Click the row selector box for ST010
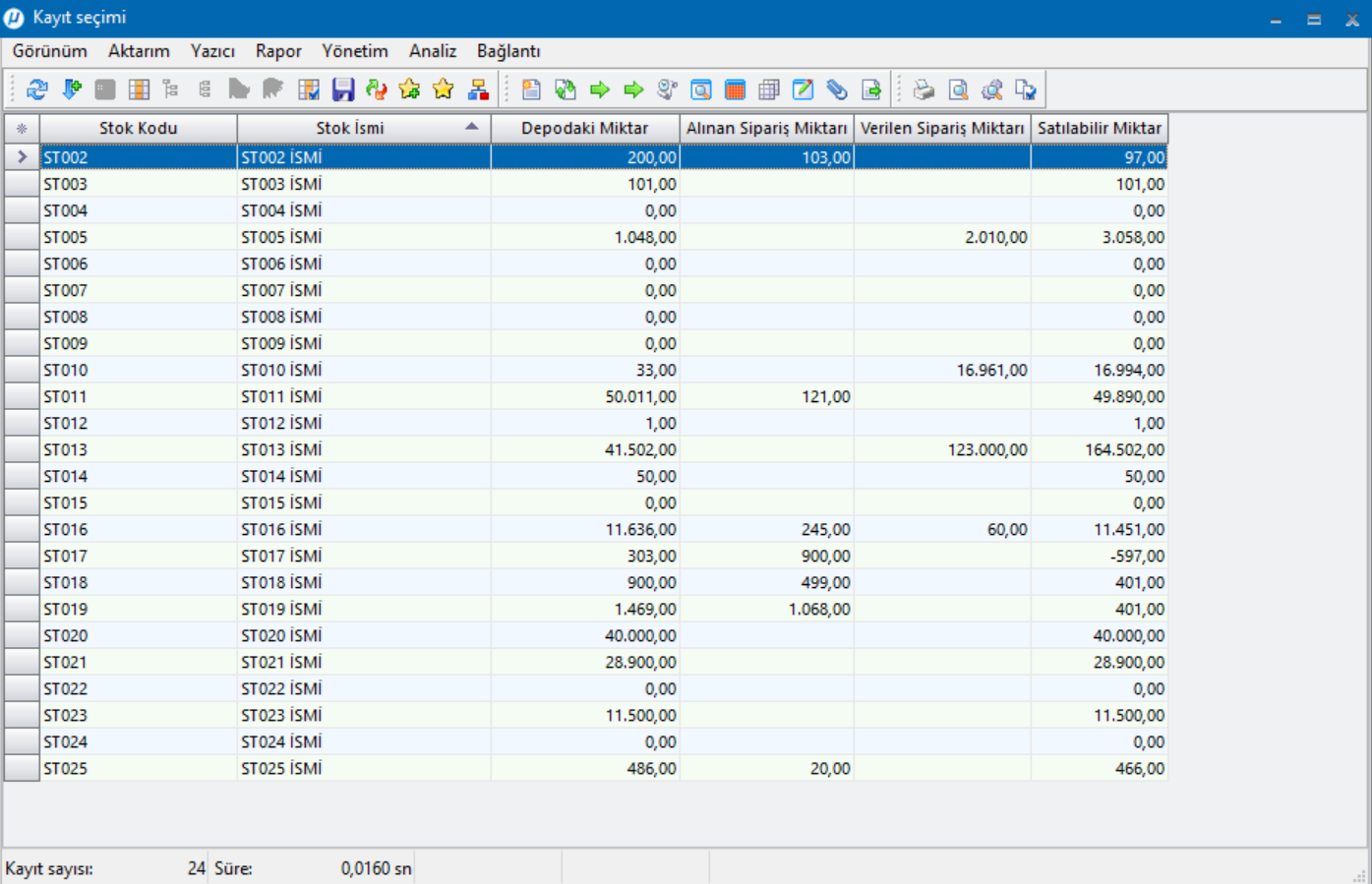This screenshot has height=884, width=1372. coord(22,370)
